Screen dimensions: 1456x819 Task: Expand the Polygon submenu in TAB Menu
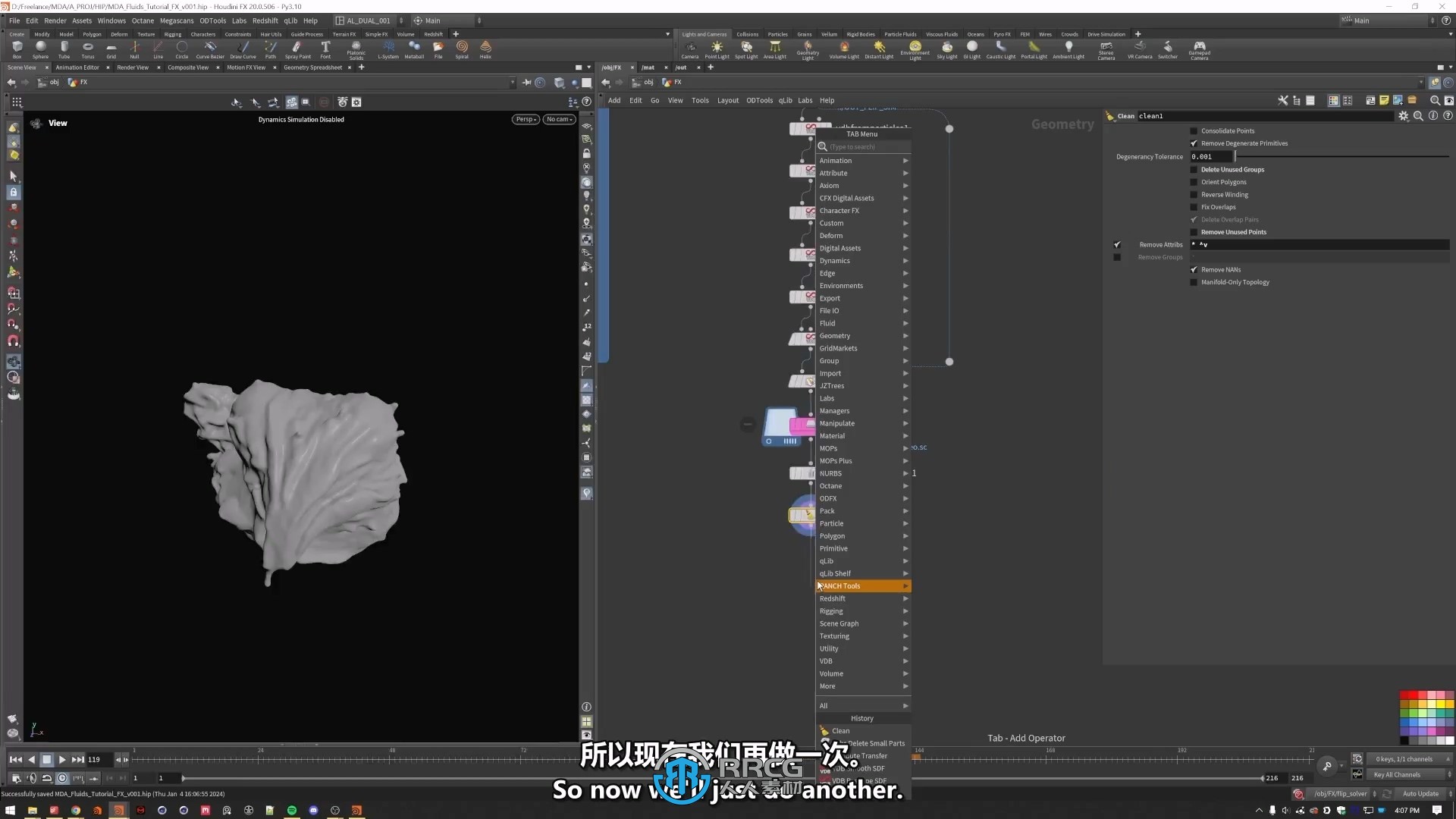pyautogui.click(x=863, y=536)
